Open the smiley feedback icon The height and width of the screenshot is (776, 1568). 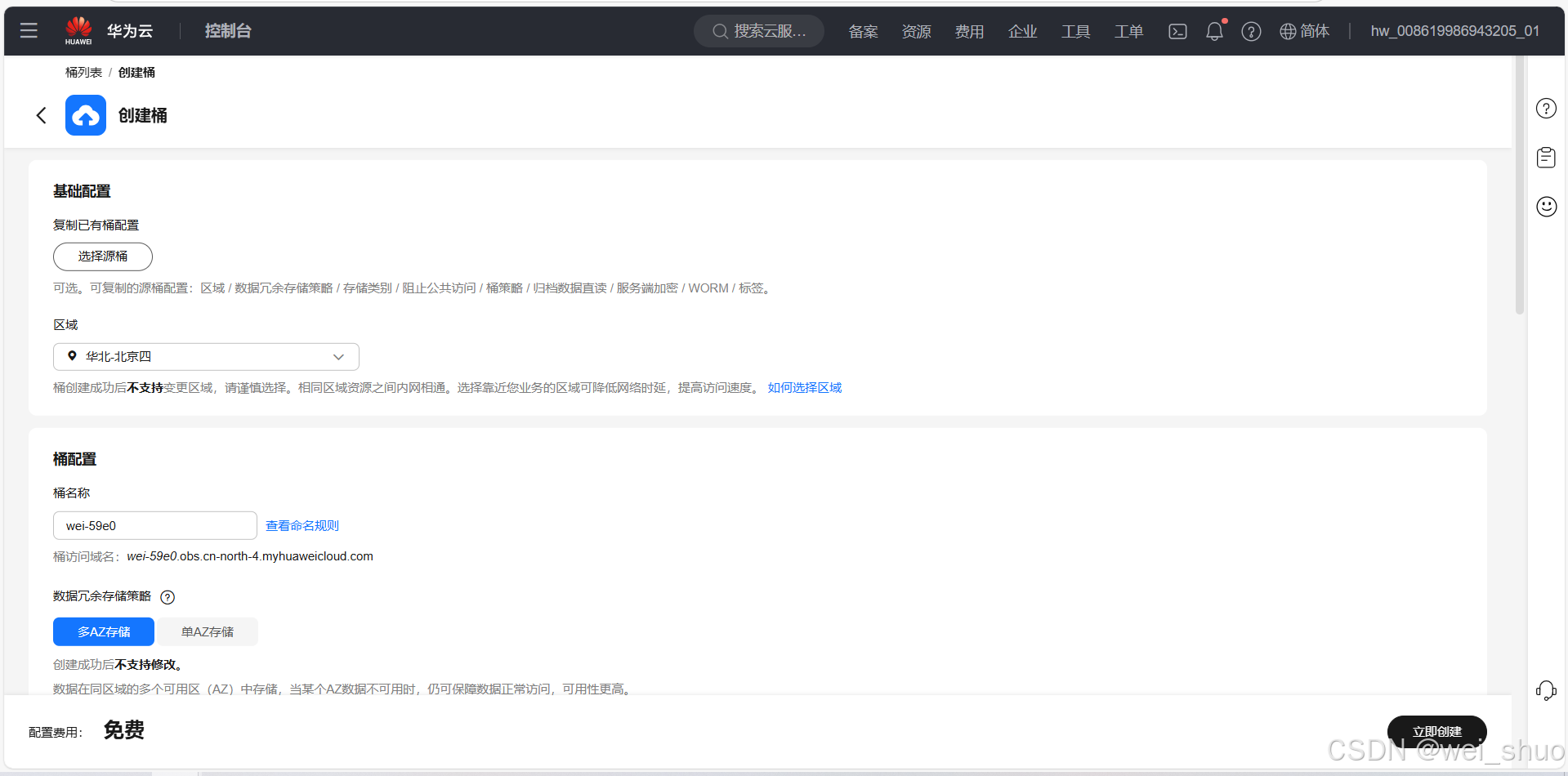(x=1546, y=207)
